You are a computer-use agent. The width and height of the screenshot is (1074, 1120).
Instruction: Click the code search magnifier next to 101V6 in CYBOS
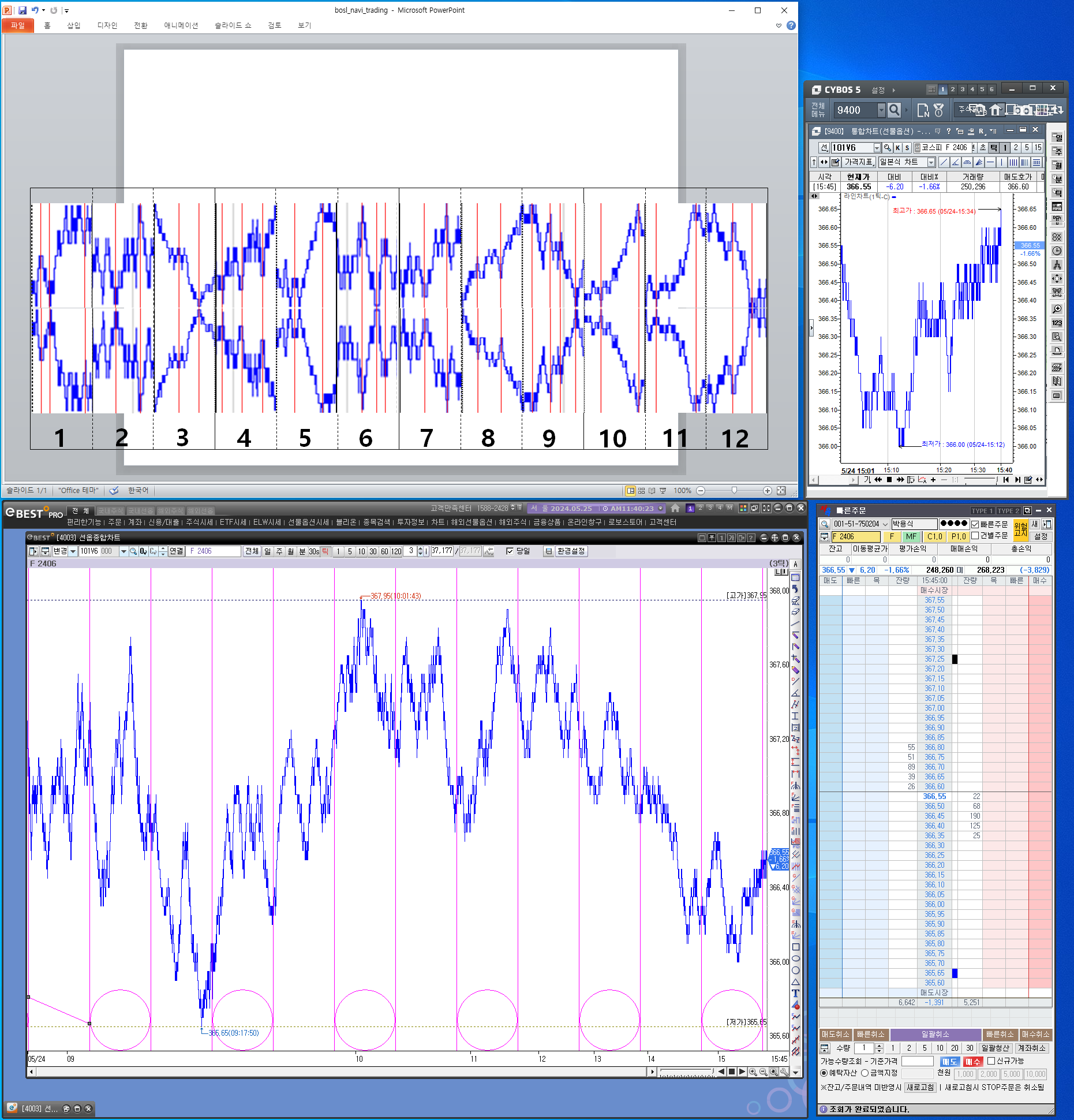click(888, 148)
